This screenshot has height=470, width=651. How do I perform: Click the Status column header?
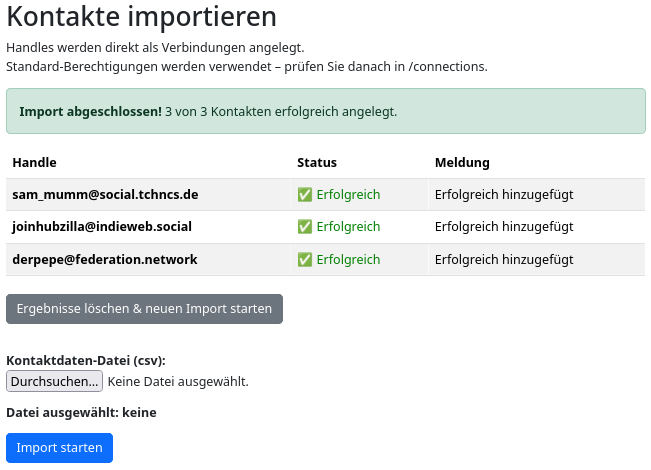[317, 162]
